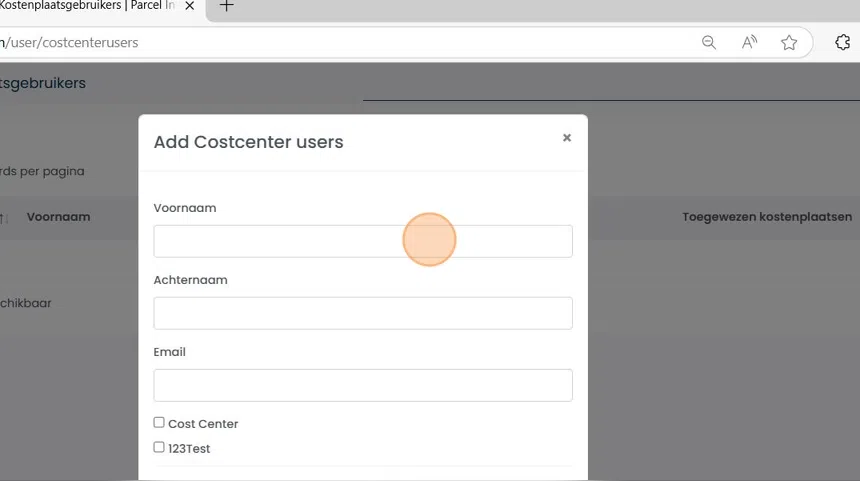
Task: Focus the Voornaam input field
Action: [362, 241]
